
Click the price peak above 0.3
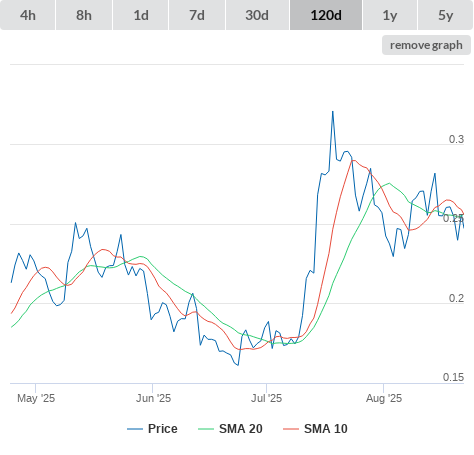tap(333, 112)
